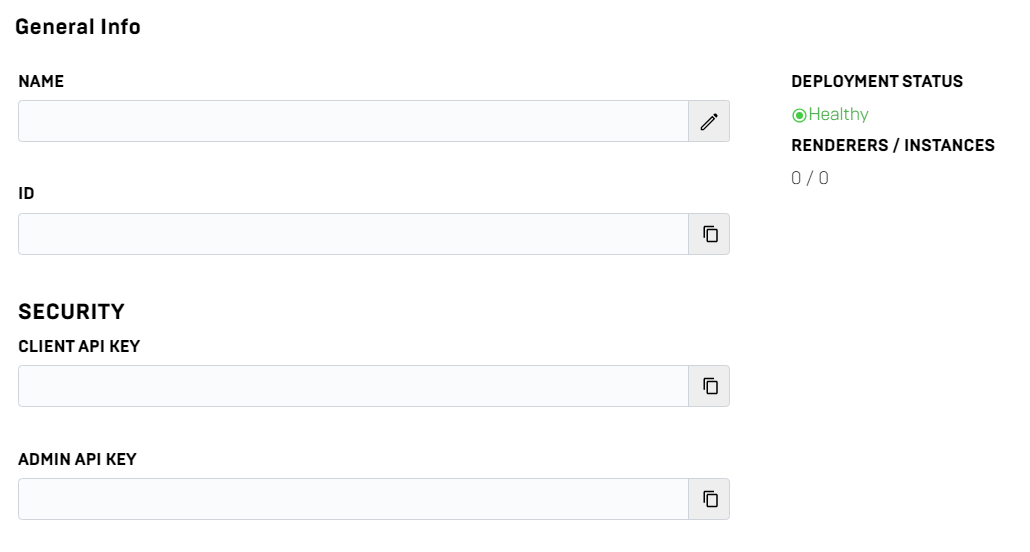1030x552 pixels.
Task: Click inside the ID field
Action: click(x=353, y=234)
